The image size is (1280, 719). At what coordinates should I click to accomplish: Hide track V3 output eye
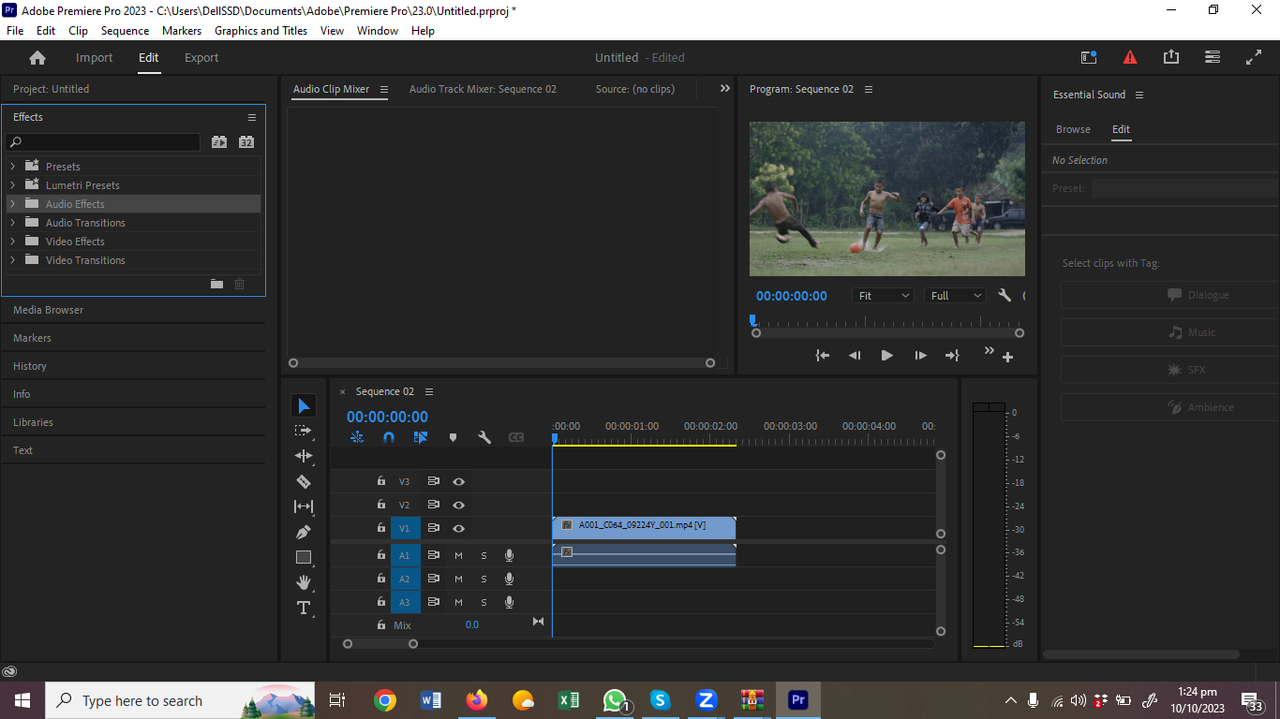(x=459, y=481)
